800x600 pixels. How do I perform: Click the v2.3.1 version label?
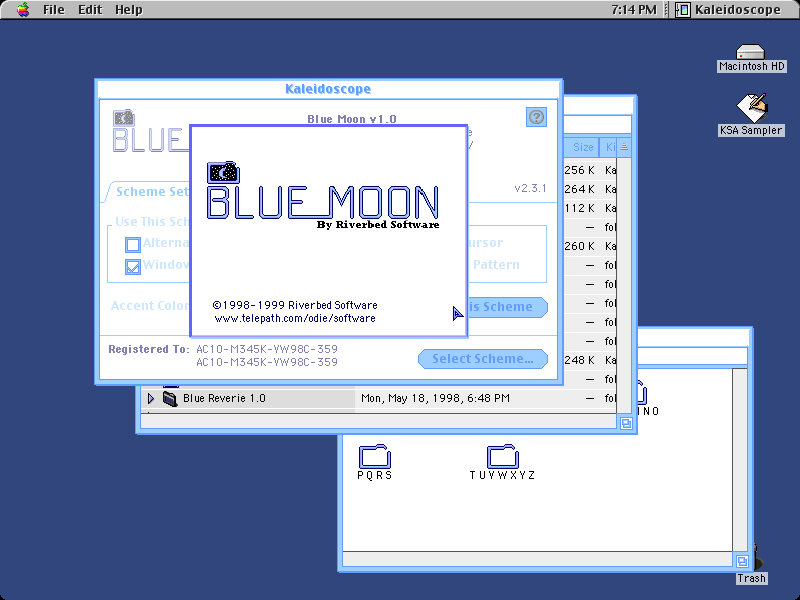pyautogui.click(x=530, y=188)
